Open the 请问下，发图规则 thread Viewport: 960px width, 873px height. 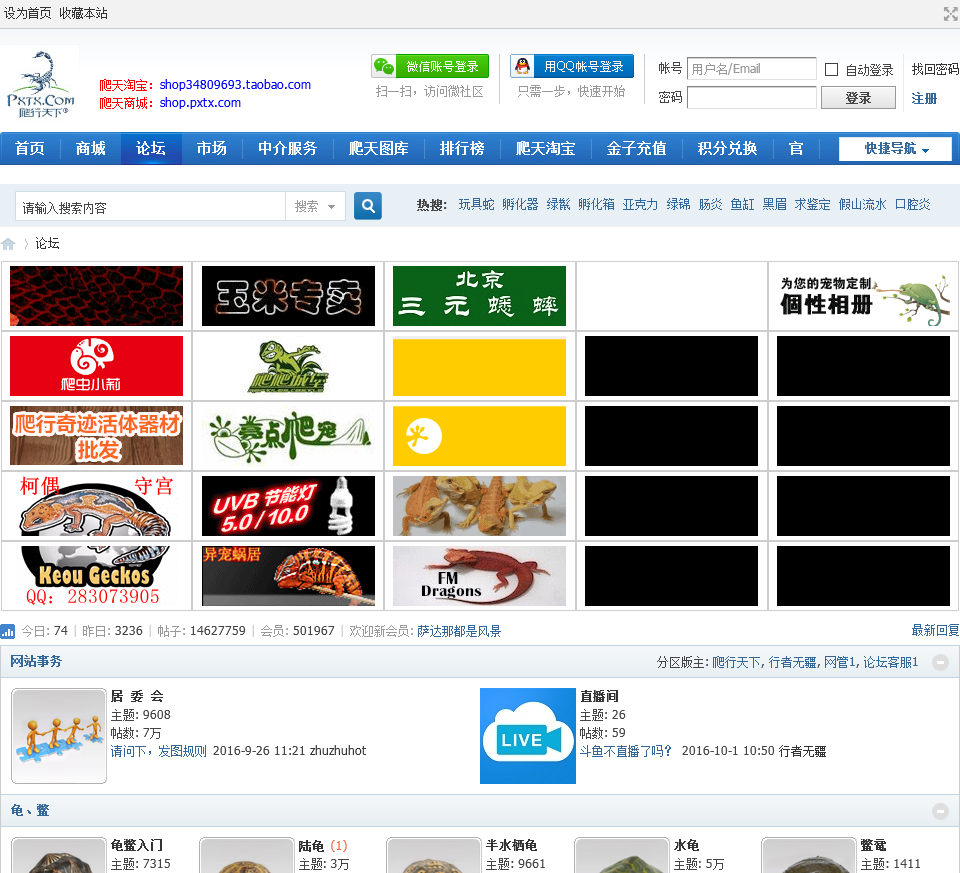[x=159, y=751]
